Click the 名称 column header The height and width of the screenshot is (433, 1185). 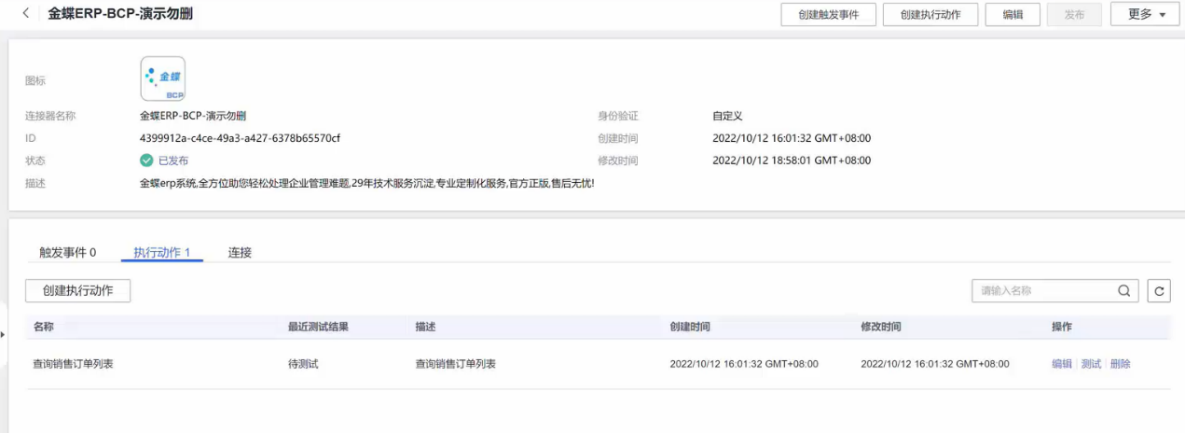(43, 327)
